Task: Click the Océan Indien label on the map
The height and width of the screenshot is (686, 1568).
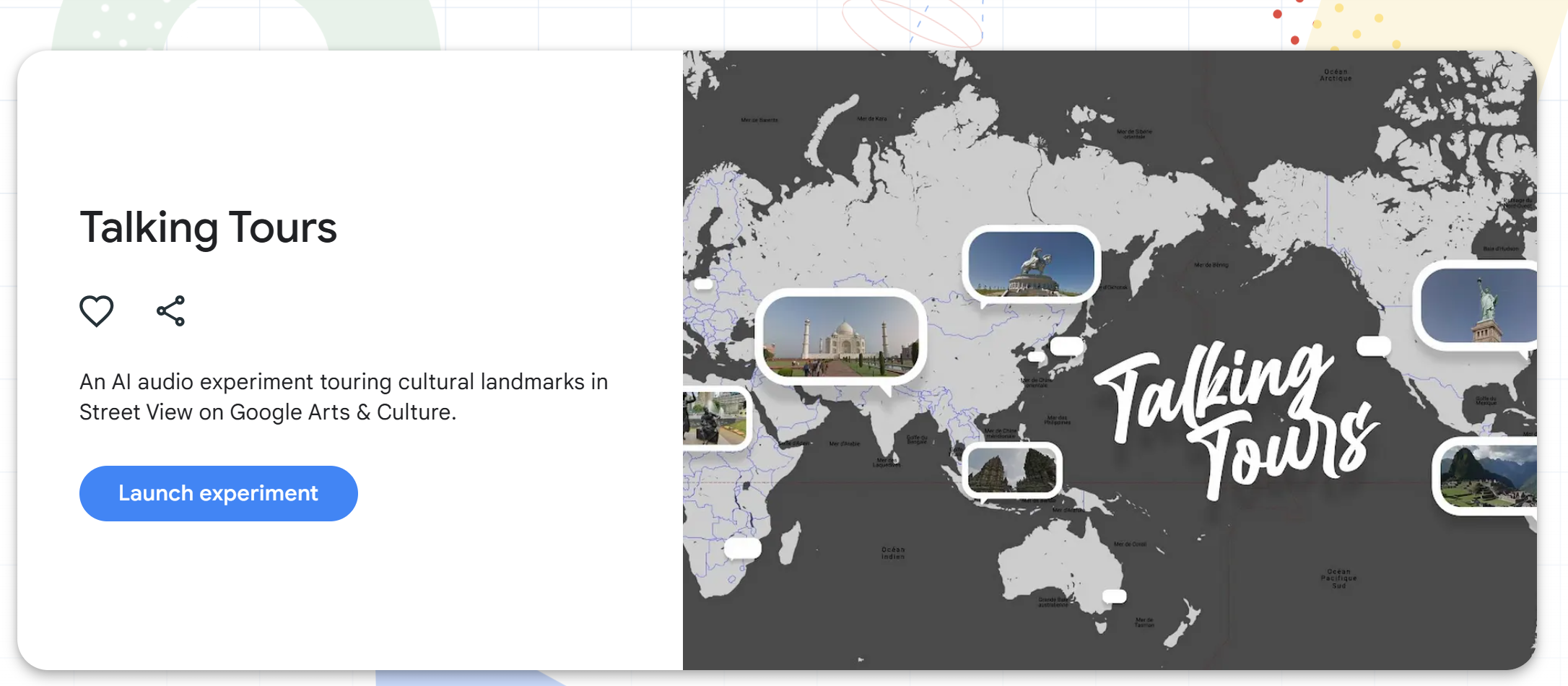Action: click(x=892, y=552)
